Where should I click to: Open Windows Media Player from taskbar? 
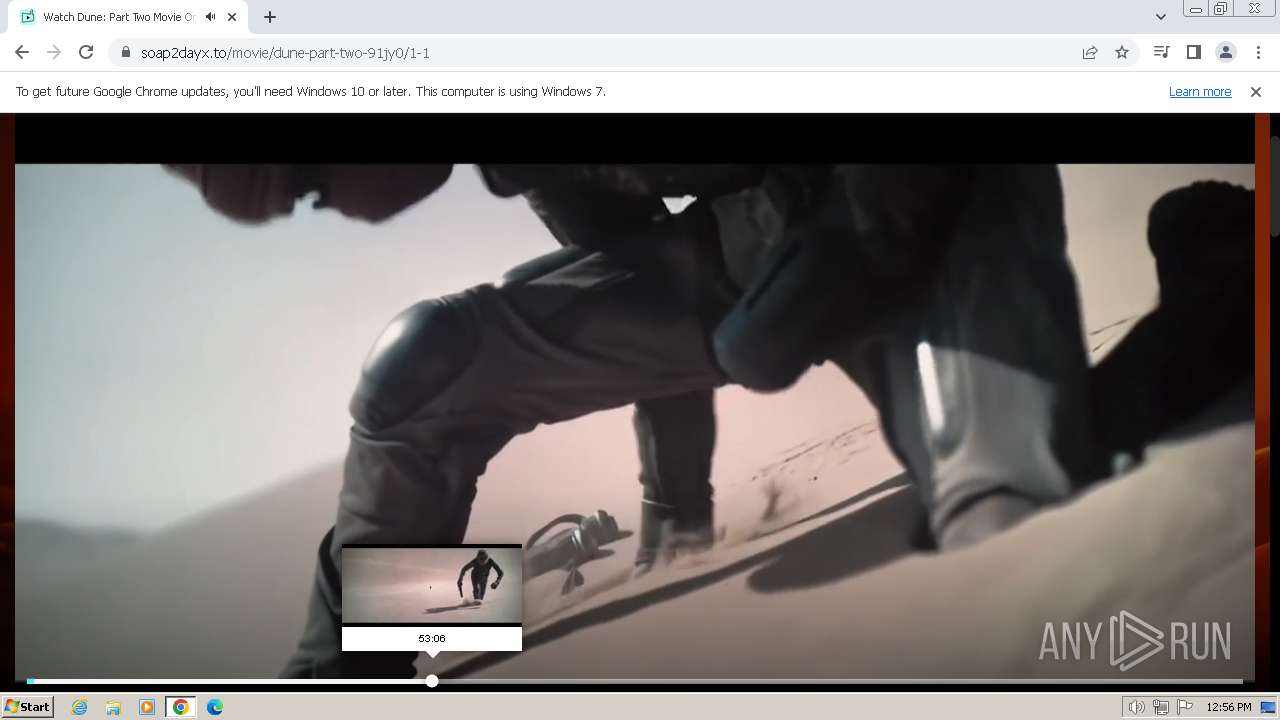pos(147,707)
